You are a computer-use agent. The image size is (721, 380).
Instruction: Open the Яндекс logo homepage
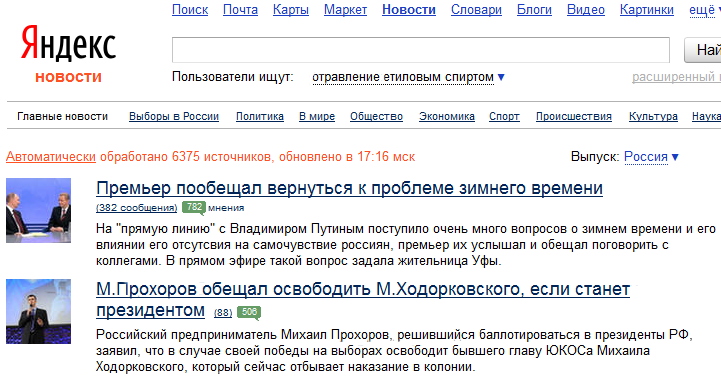pyautogui.click(x=68, y=44)
